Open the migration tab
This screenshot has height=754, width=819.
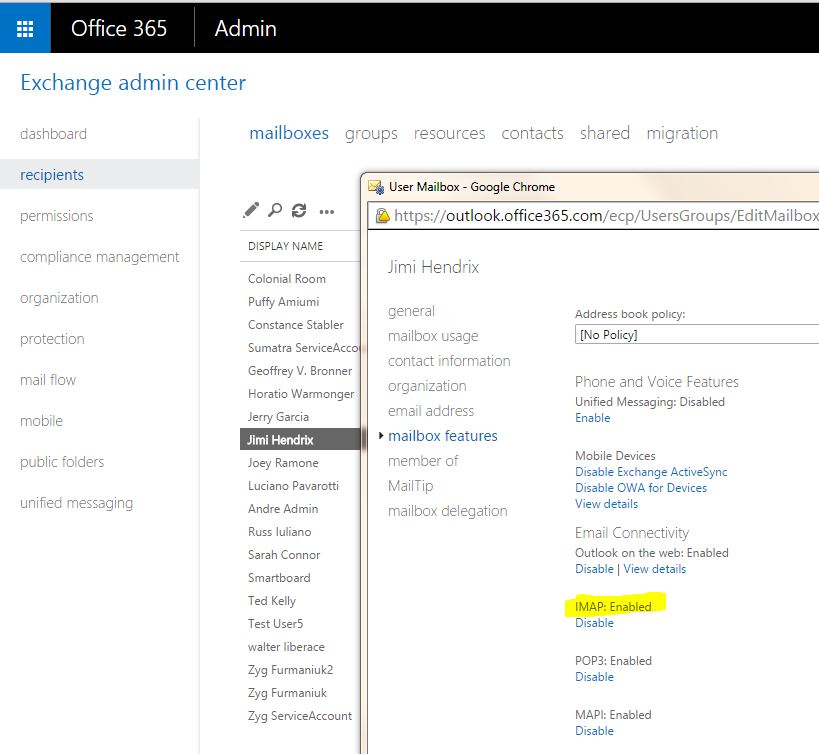682,133
